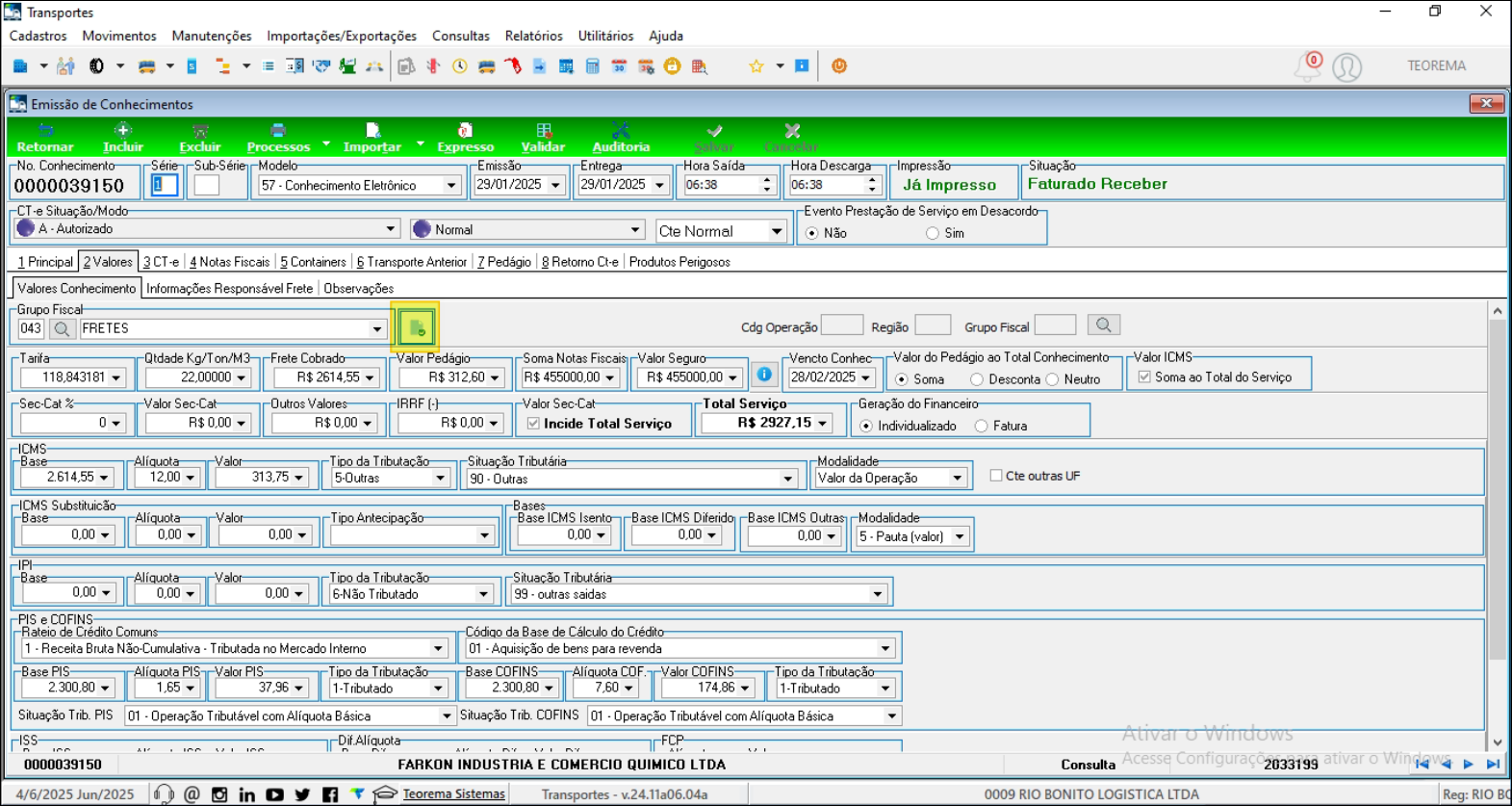
Task: Click the Série input field
Action: (165, 185)
